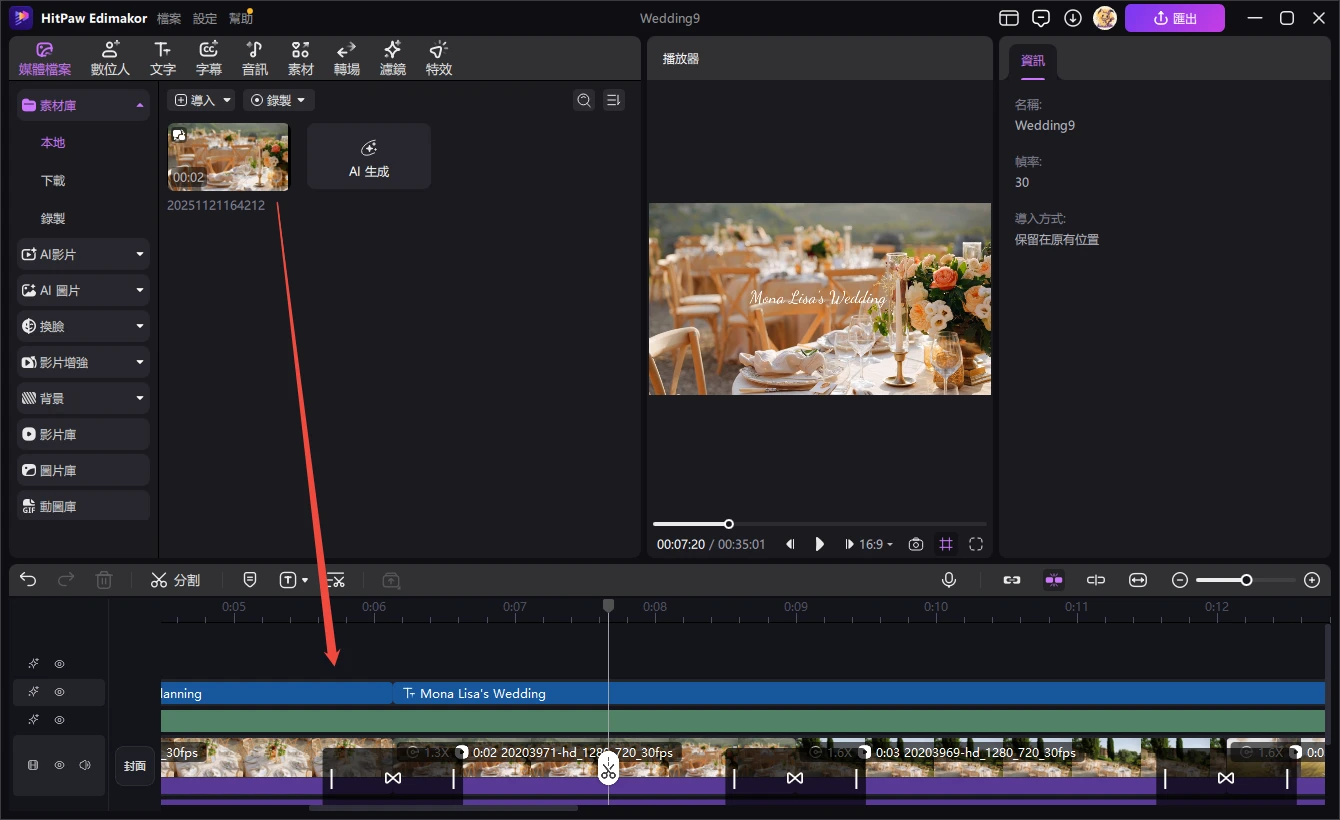The width and height of the screenshot is (1340, 820).
Task: Toggle the grid overlay in the player
Action: click(945, 544)
